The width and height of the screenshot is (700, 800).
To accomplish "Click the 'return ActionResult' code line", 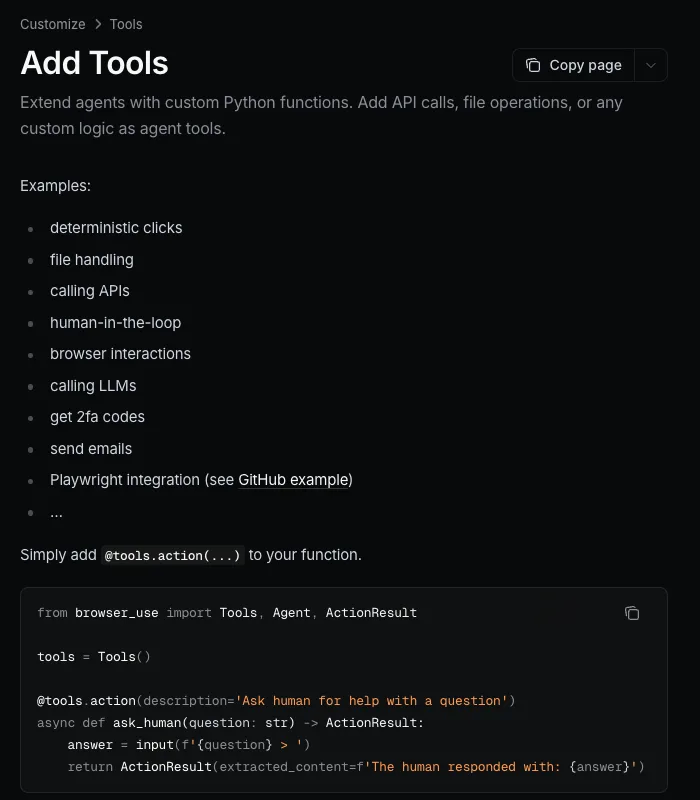I will pyautogui.click(x=356, y=766).
